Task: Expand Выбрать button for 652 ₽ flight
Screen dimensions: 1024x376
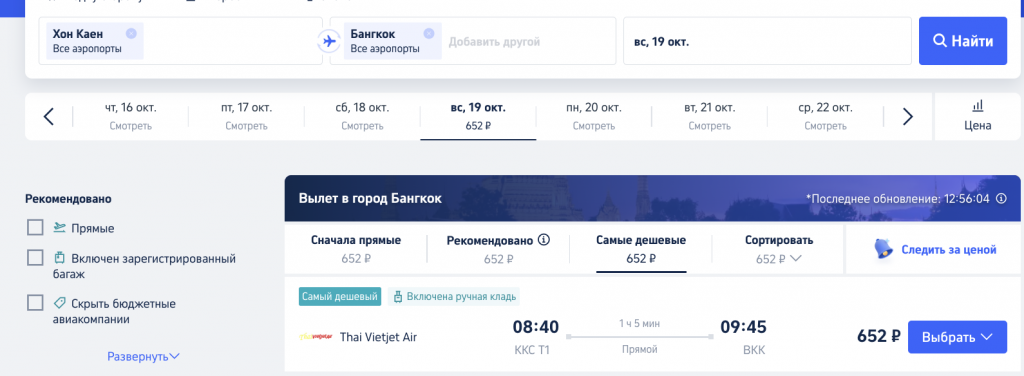Action: [x=957, y=337]
